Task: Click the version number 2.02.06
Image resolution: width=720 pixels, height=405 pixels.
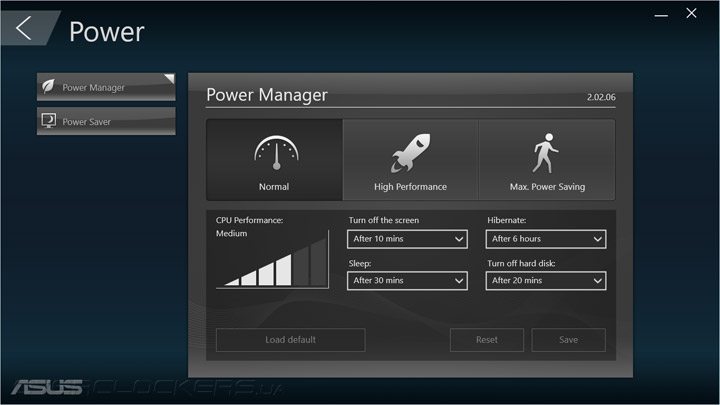Action: click(x=601, y=97)
